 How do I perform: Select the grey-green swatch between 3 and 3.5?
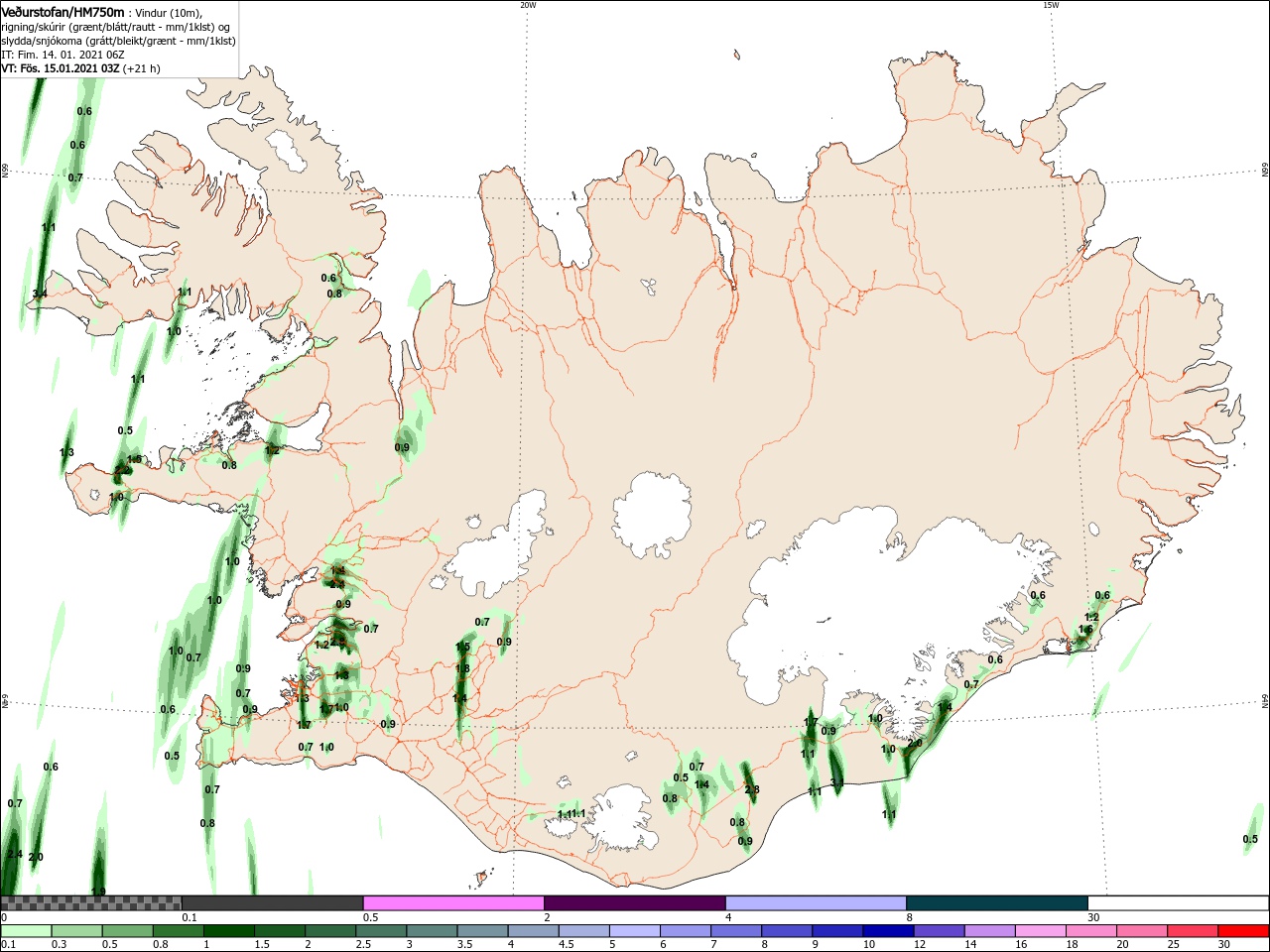click(x=432, y=931)
